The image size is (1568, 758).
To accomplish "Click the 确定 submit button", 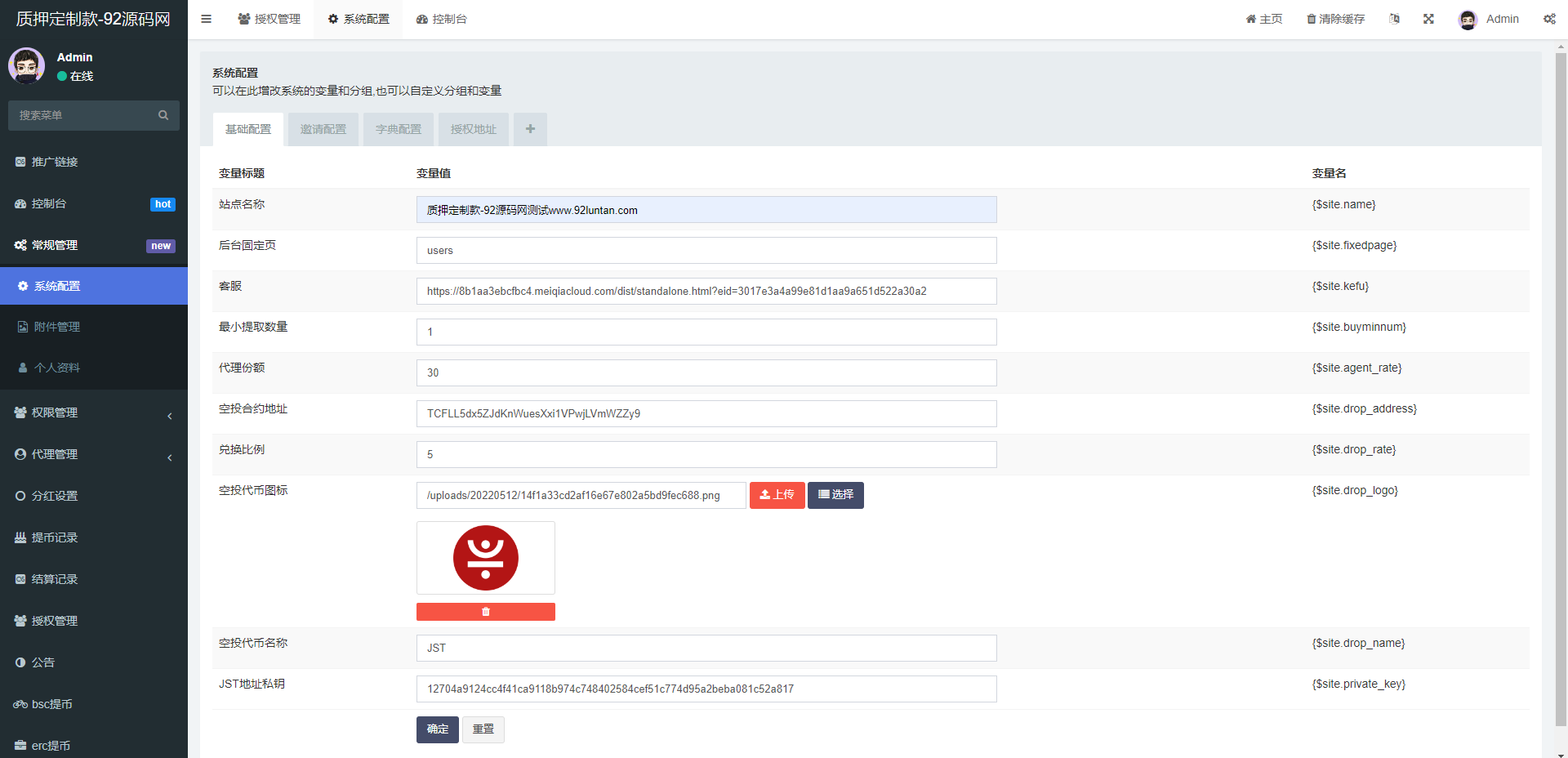I will [437, 729].
